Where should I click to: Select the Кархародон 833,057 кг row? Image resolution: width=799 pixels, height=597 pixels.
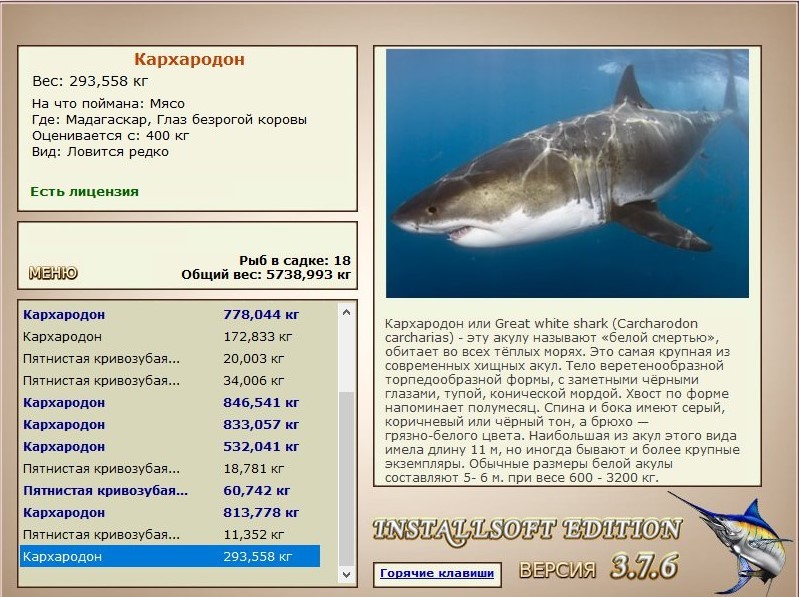(170, 424)
